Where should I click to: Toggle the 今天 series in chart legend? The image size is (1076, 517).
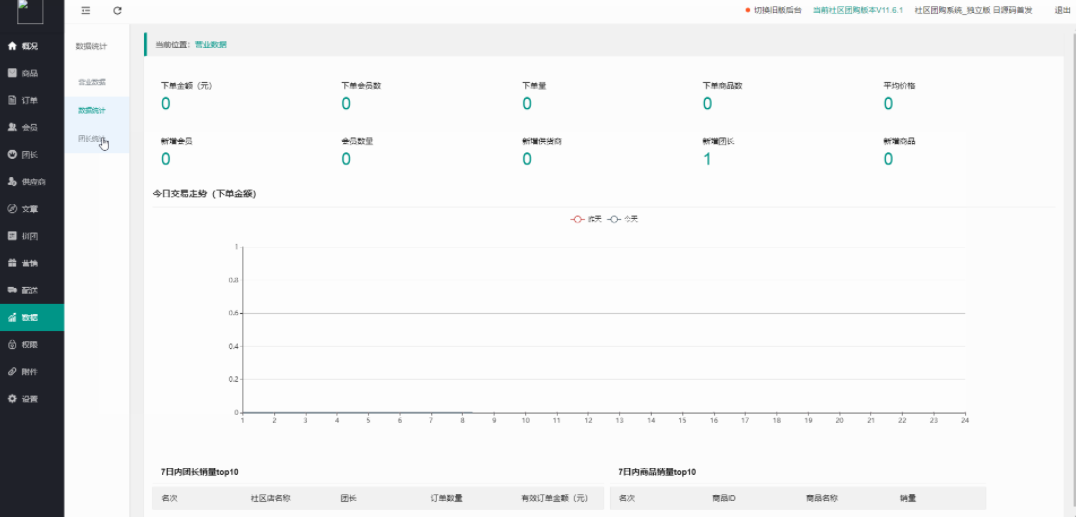(622, 219)
